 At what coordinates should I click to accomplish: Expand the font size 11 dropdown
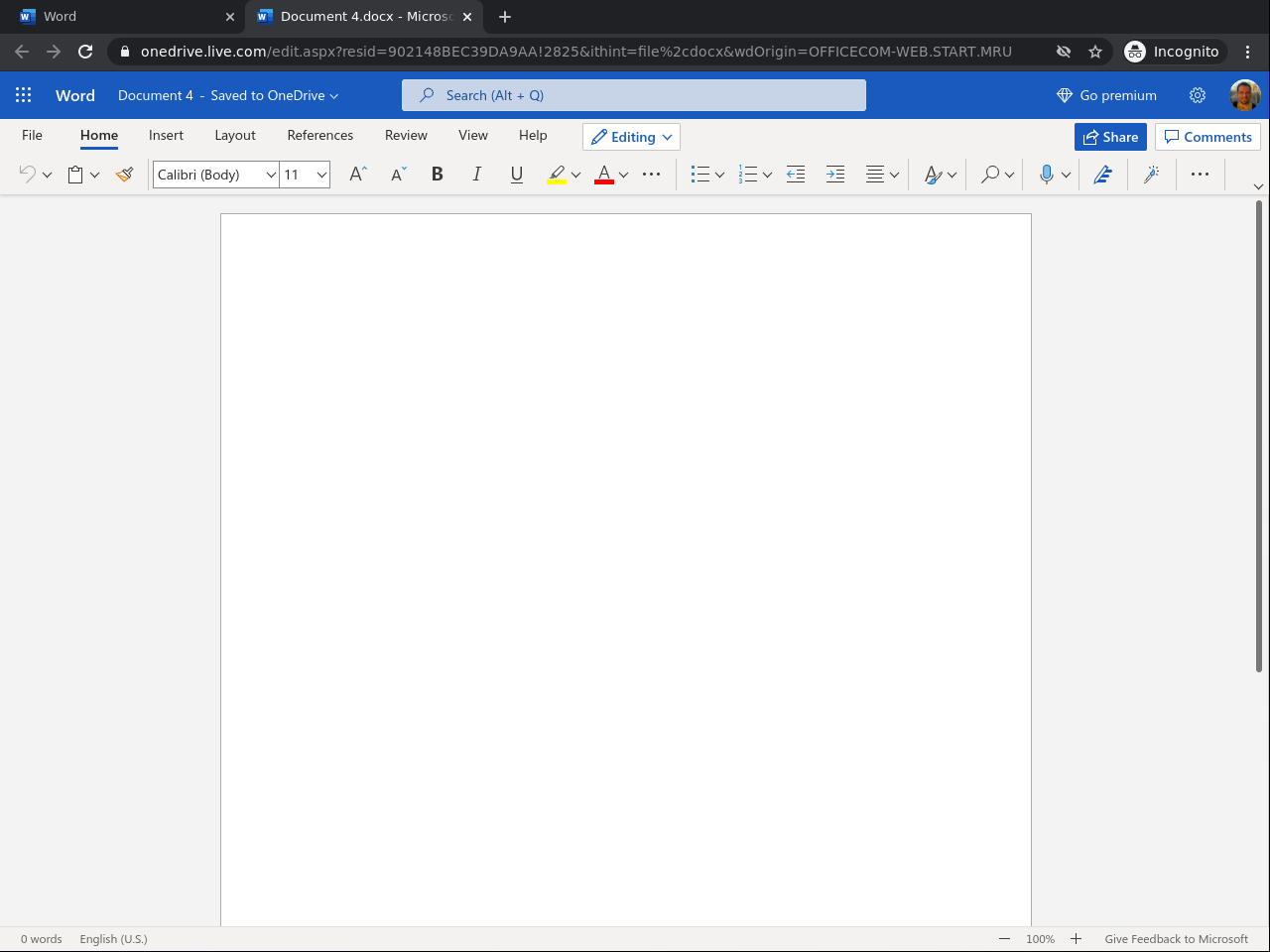point(321,175)
